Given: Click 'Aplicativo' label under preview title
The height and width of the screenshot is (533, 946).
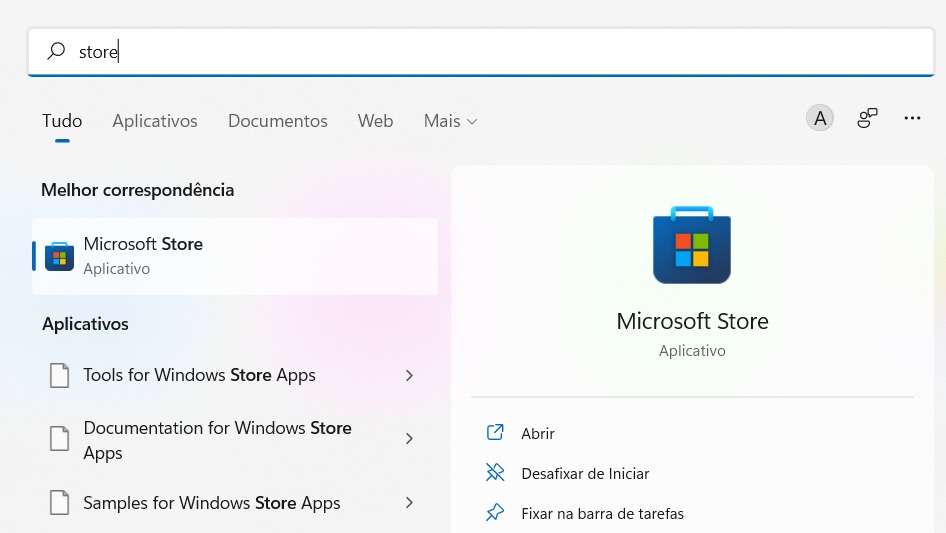Looking at the screenshot, I should click(x=692, y=351).
